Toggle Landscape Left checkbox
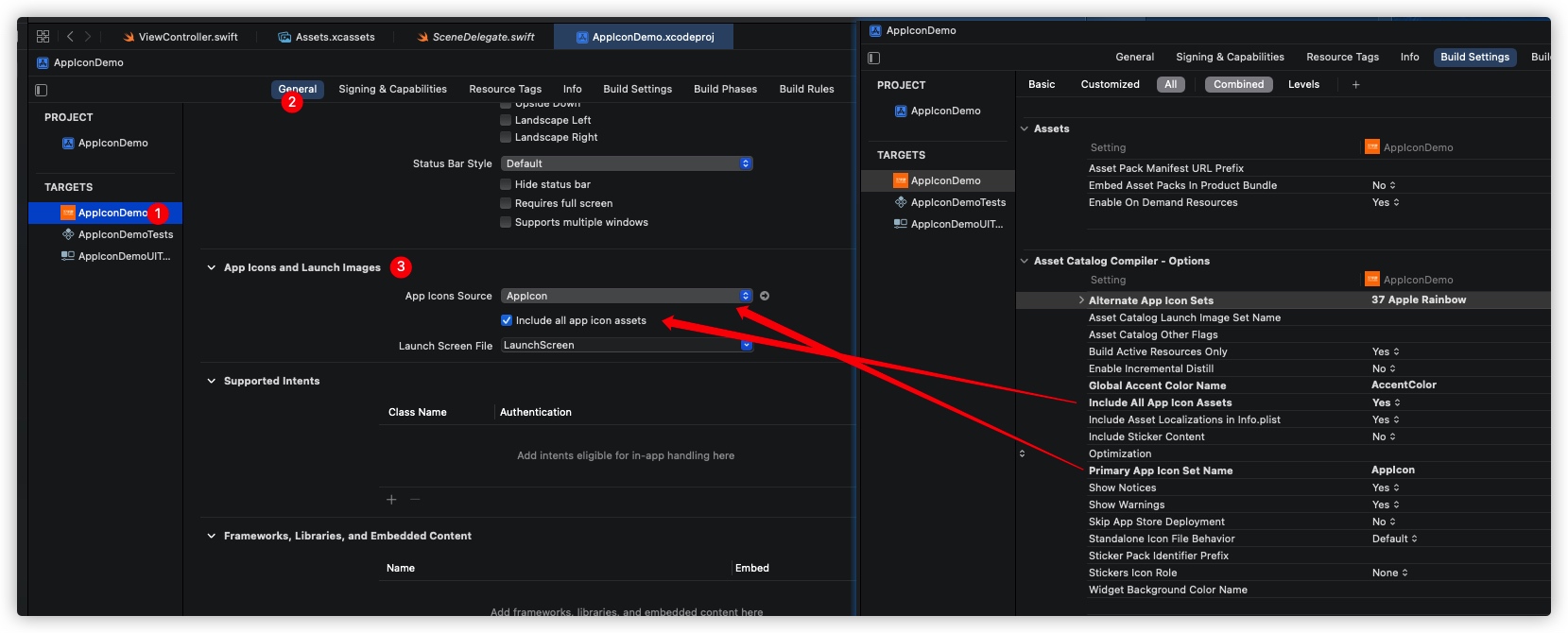1568x633 pixels. coord(506,120)
